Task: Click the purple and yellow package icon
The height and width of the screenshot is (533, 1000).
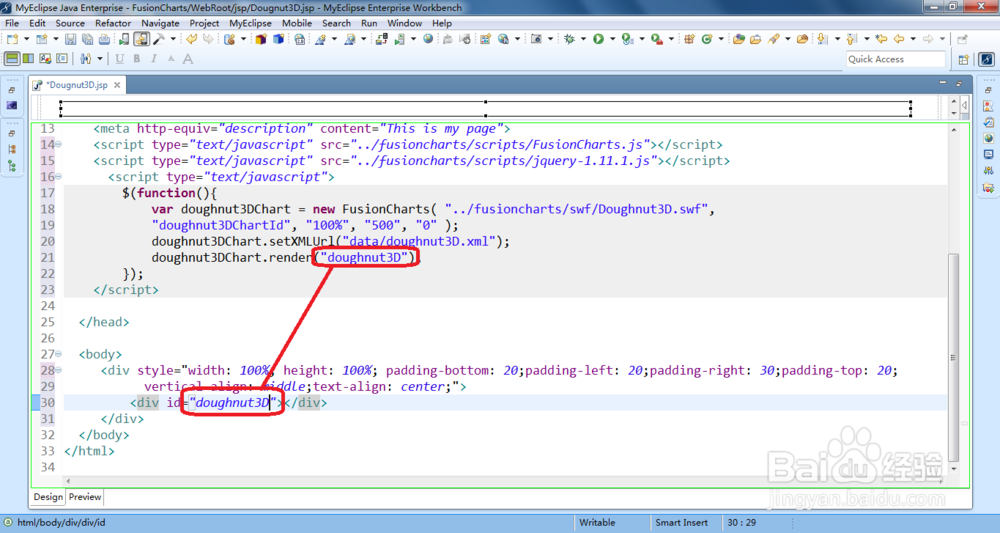Action: 261,40
